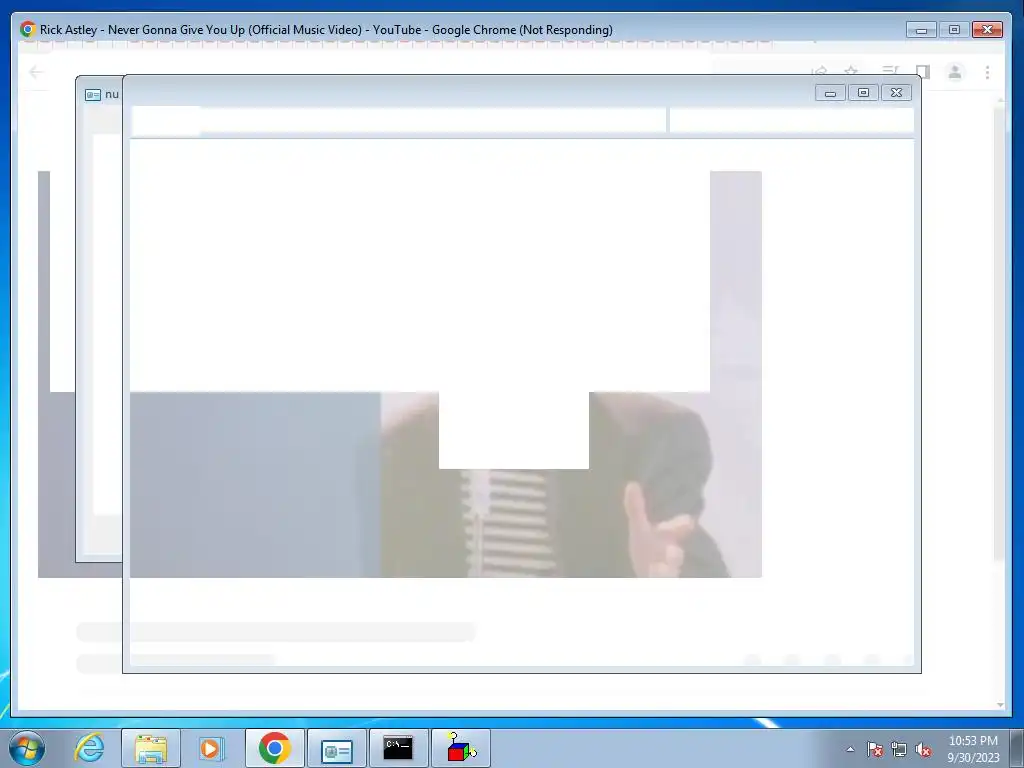Minimize the front ghost window
1024x768 pixels.
(830, 93)
